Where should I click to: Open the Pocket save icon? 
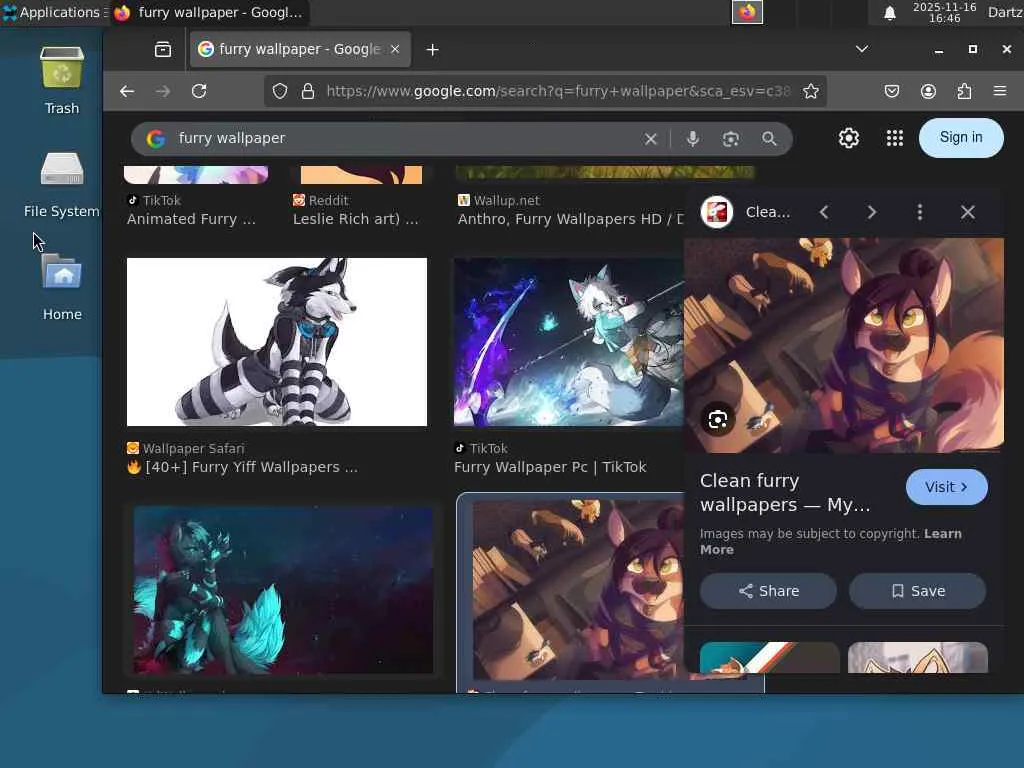pyautogui.click(x=891, y=91)
